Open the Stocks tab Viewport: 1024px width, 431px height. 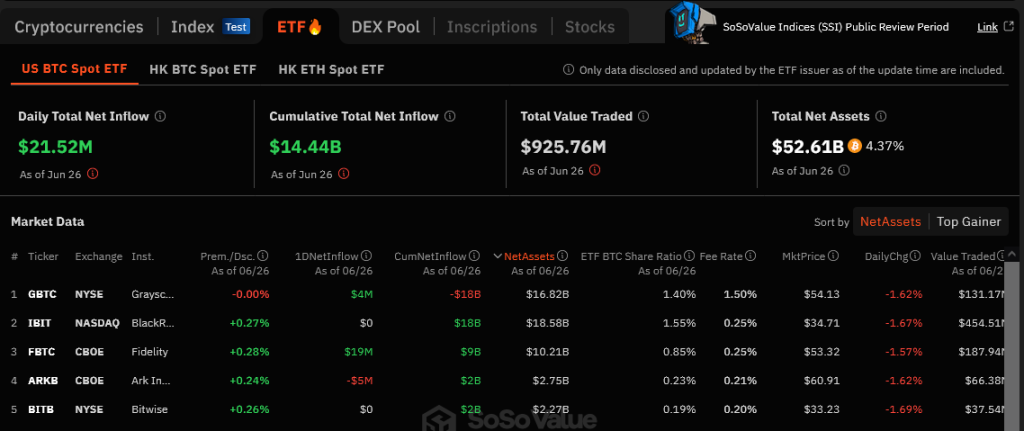click(x=590, y=27)
